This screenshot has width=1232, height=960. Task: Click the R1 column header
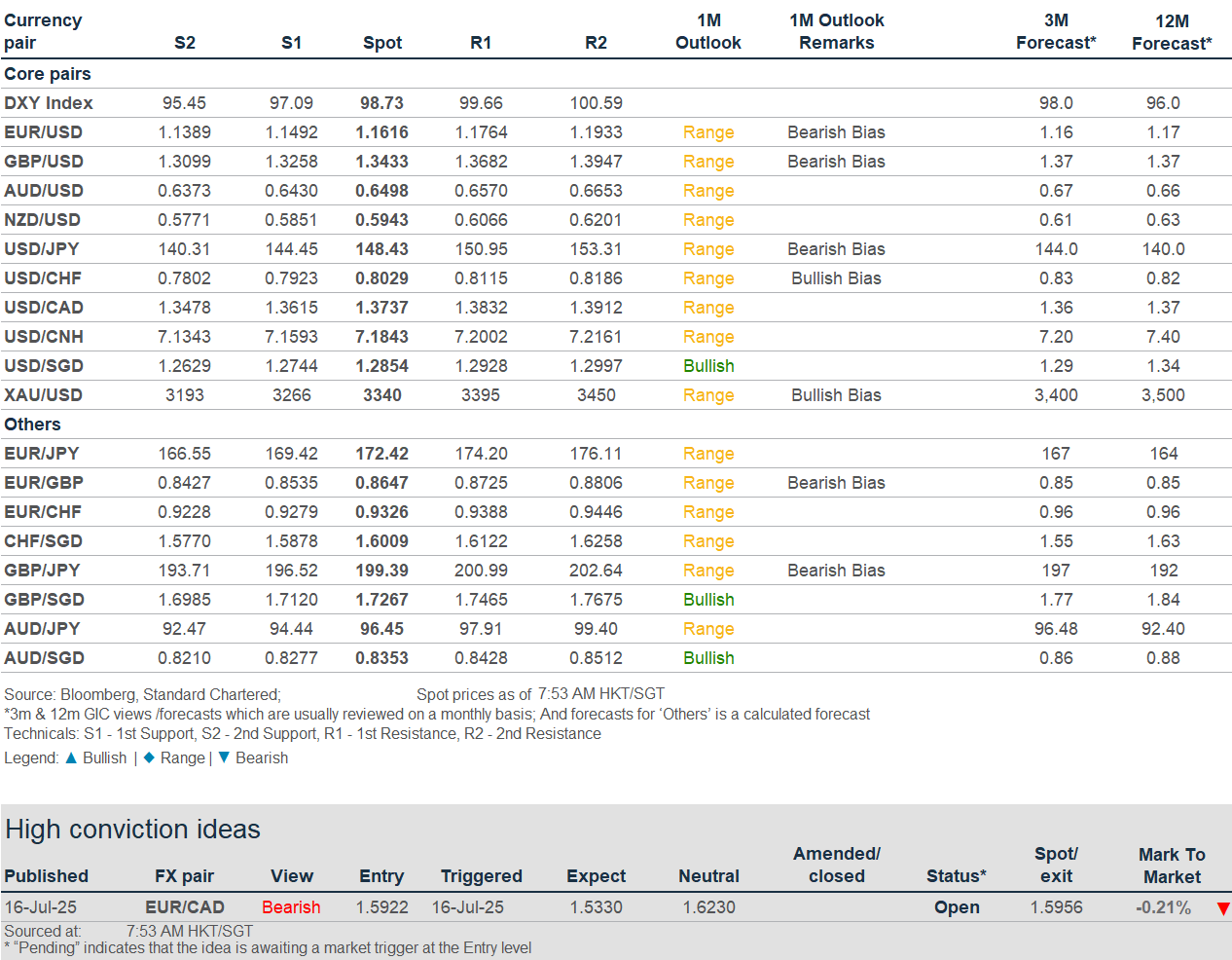(x=481, y=43)
